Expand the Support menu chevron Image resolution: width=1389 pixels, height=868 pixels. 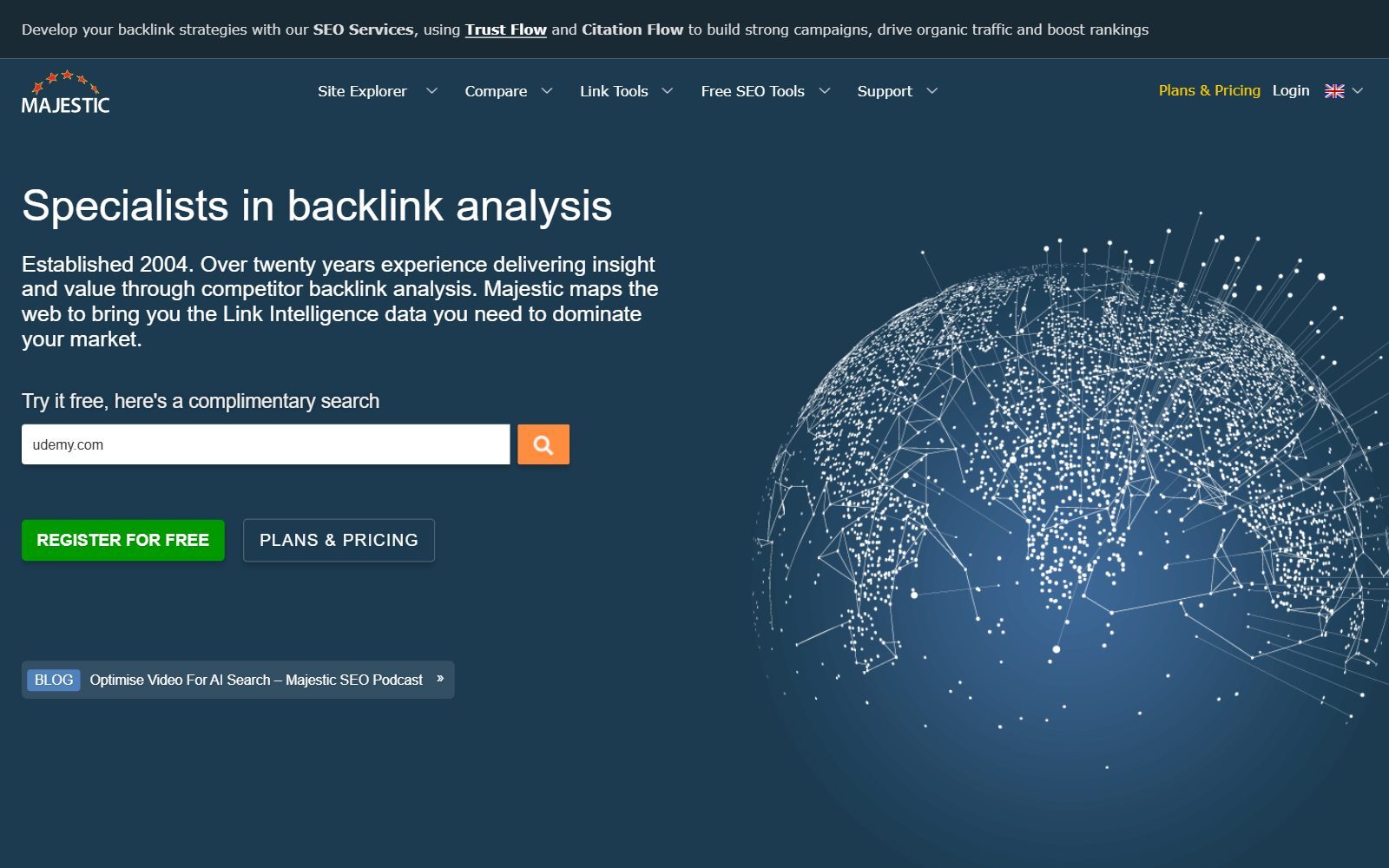pos(932,91)
